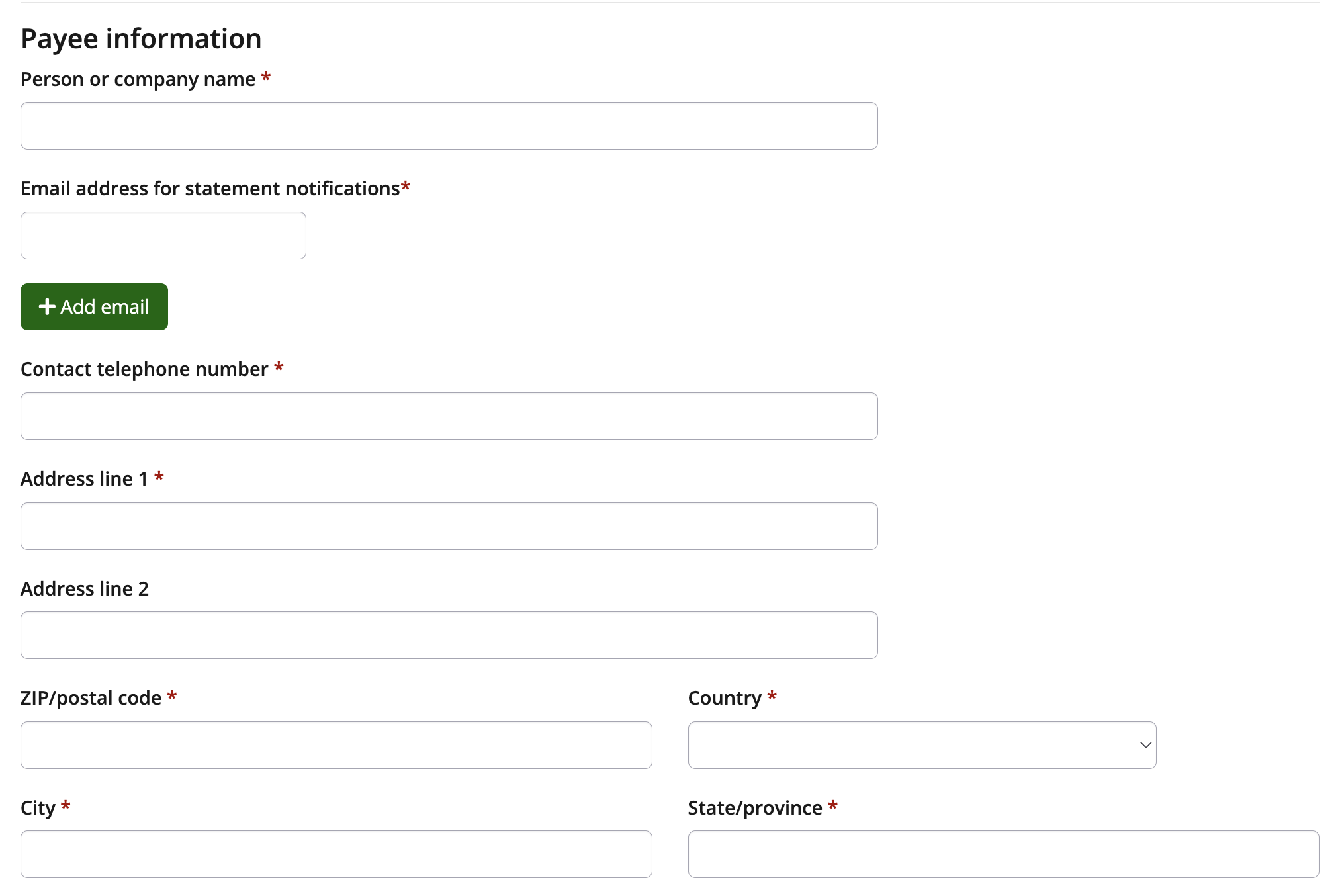Click inside the City input field
Viewport: 1342px width, 896px height.
(x=336, y=854)
